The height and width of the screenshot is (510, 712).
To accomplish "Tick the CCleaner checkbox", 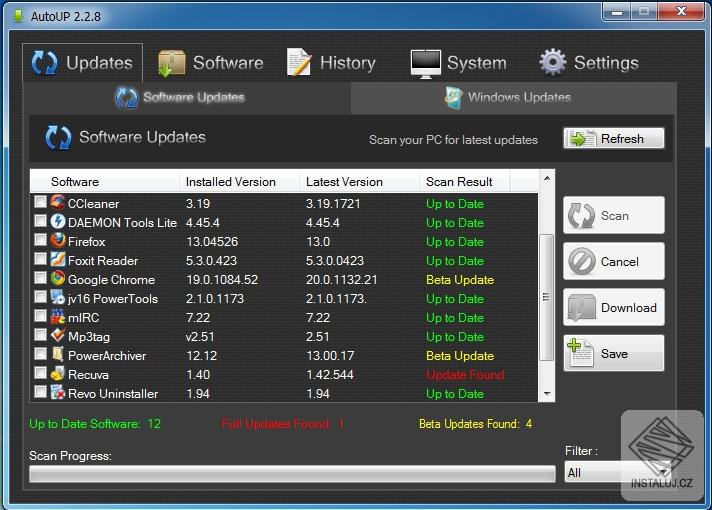I will pyautogui.click(x=40, y=202).
